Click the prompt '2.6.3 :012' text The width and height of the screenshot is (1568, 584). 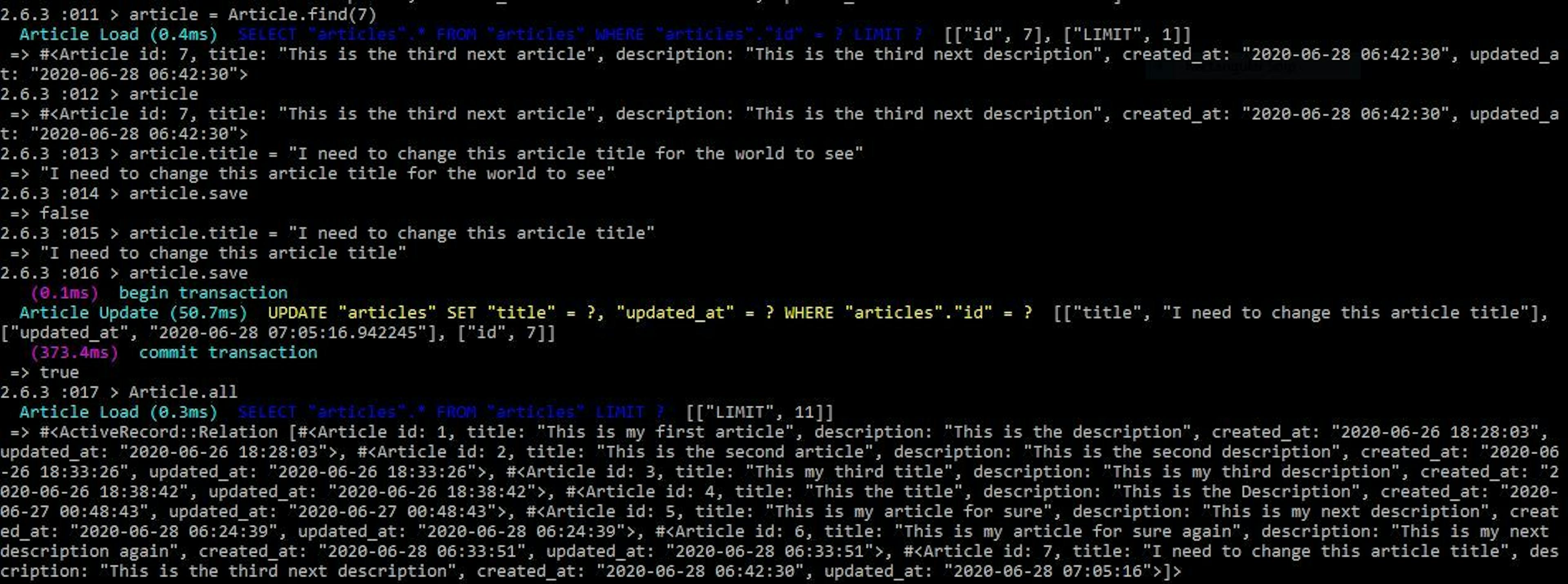point(49,94)
